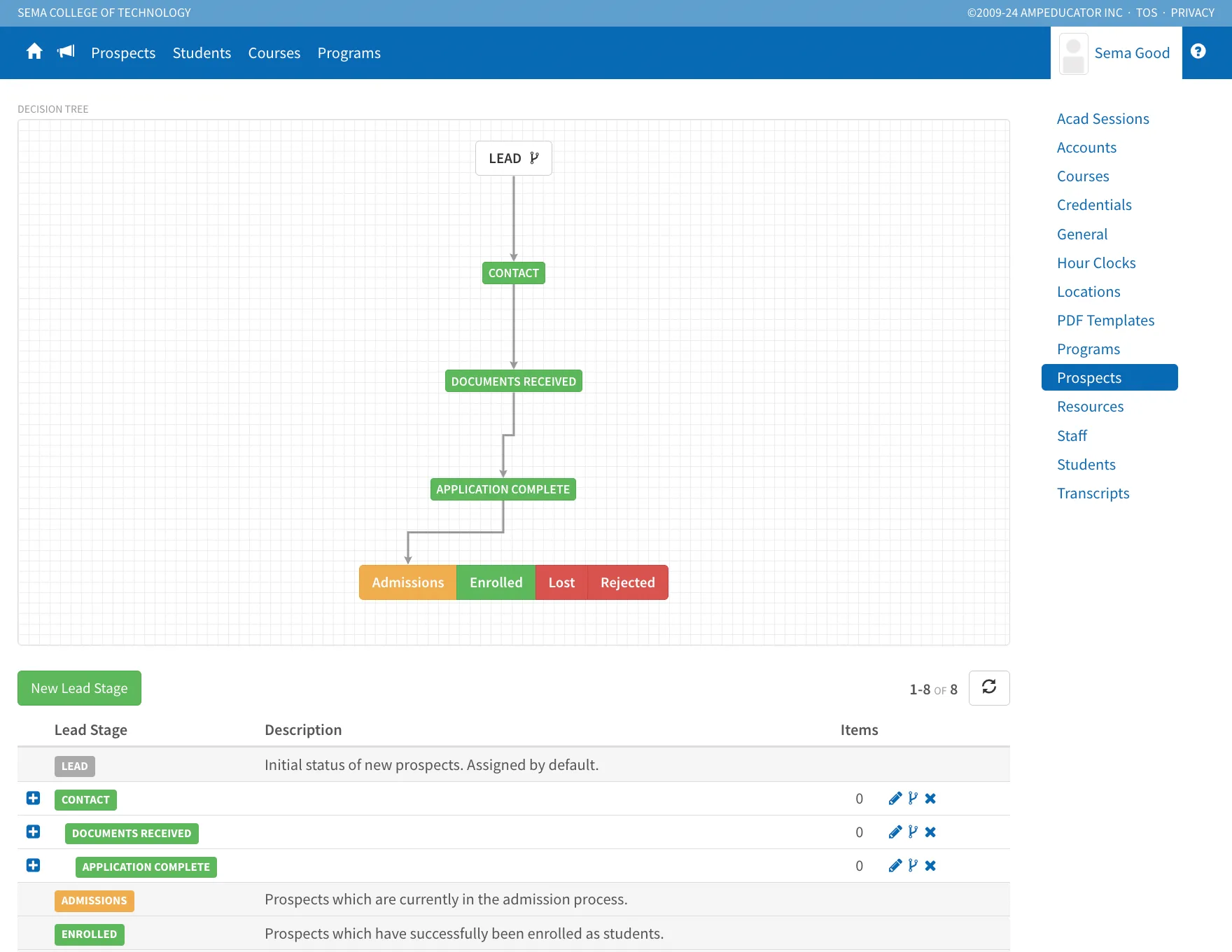Select Courses in the sidebar list
This screenshot has height=952, width=1232.
point(1083,176)
